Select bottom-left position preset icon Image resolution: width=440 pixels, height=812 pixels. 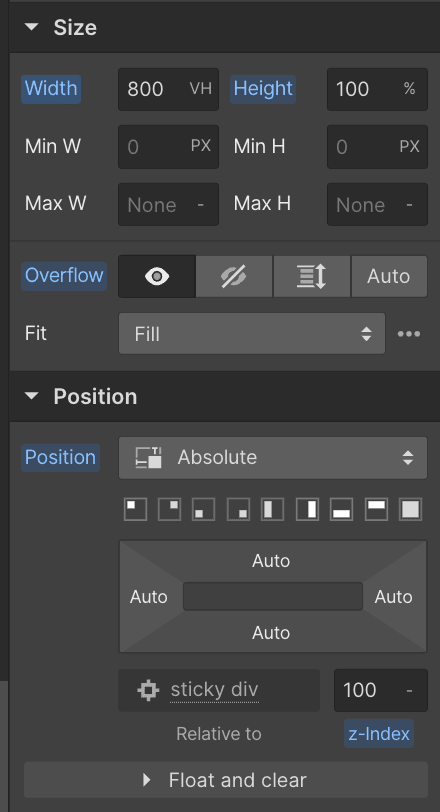click(203, 509)
